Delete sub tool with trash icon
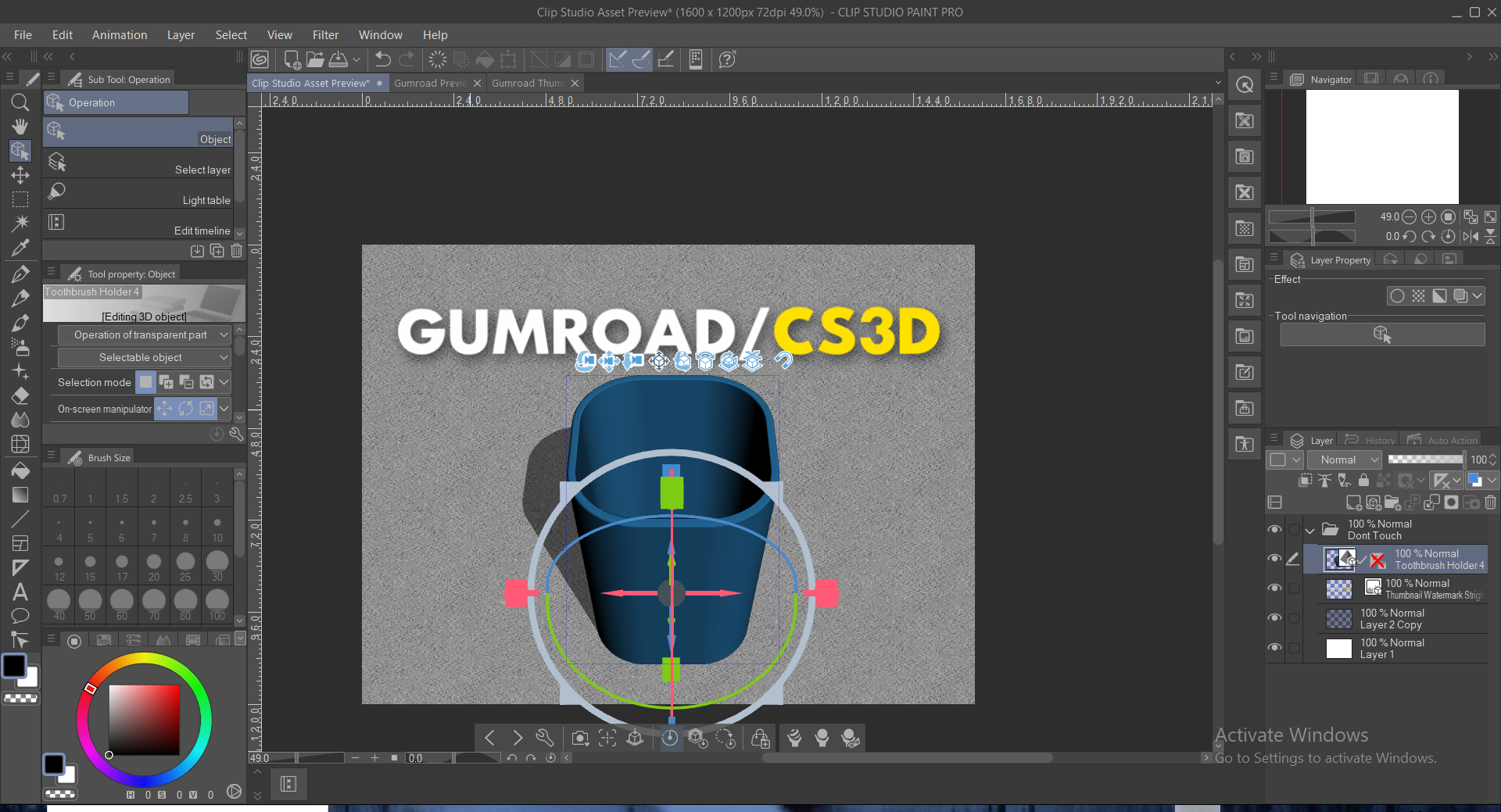Screen dimensions: 1501x812 point(237,250)
